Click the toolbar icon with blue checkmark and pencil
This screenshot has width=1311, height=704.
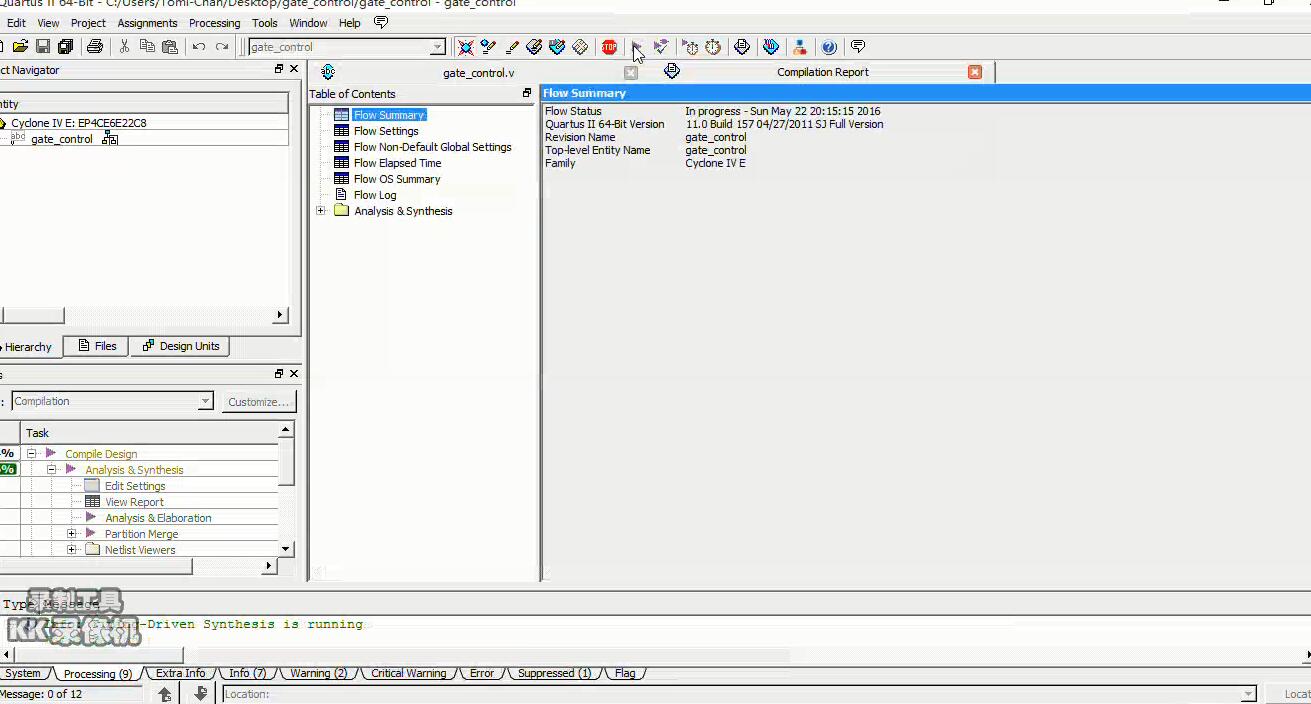[x=488, y=47]
